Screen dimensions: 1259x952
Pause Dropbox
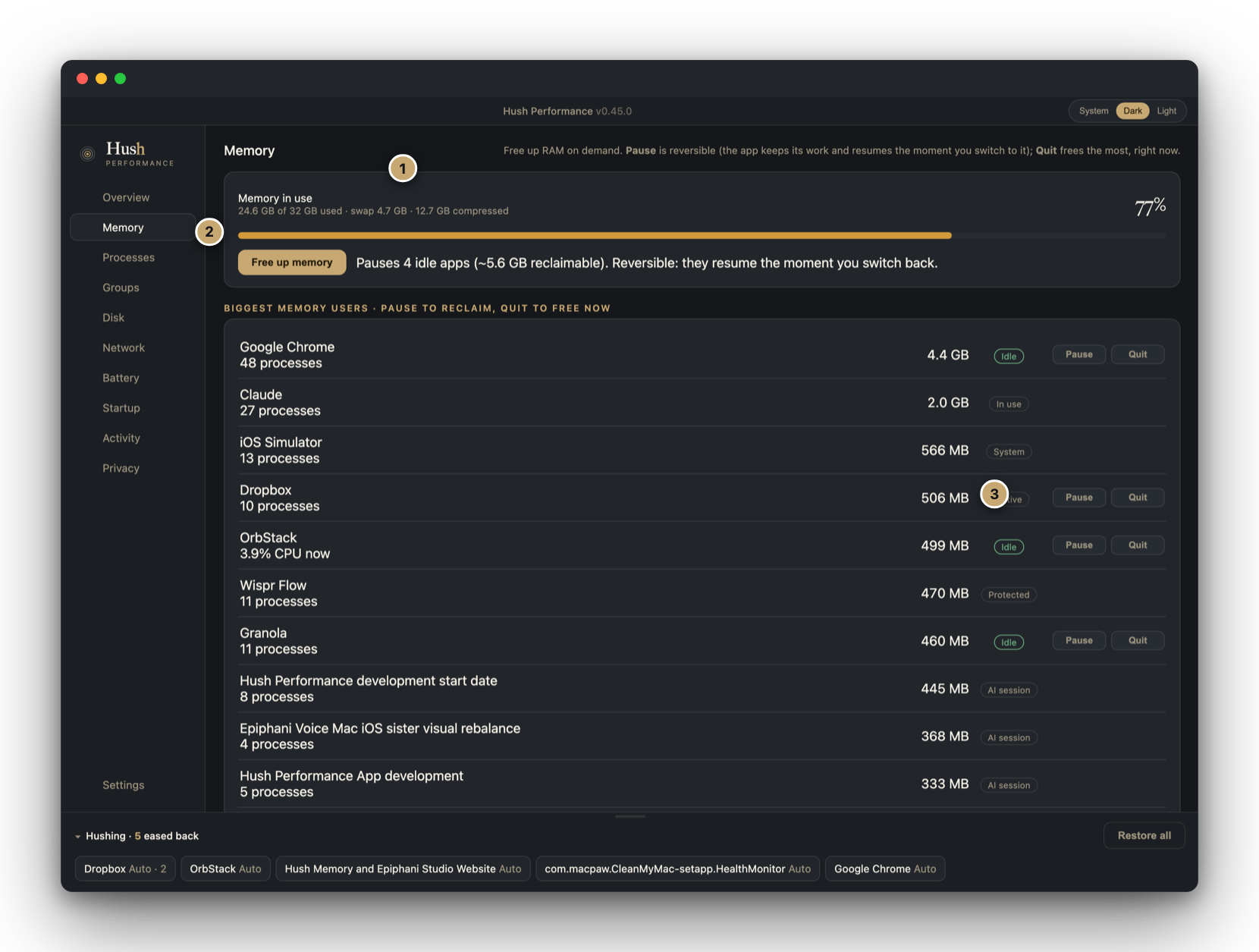pyautogui.click(x=1078, y=498)
